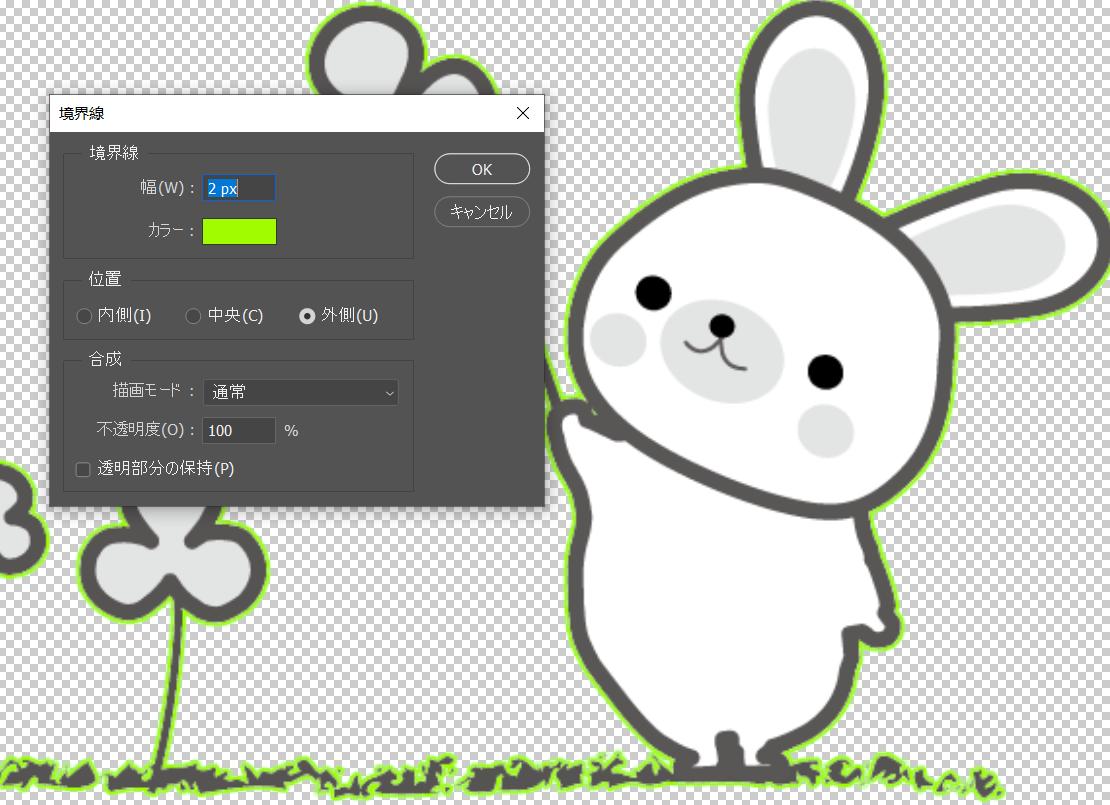Click the rabbit's right black eye
The image size is (1110, 805).
826,371
